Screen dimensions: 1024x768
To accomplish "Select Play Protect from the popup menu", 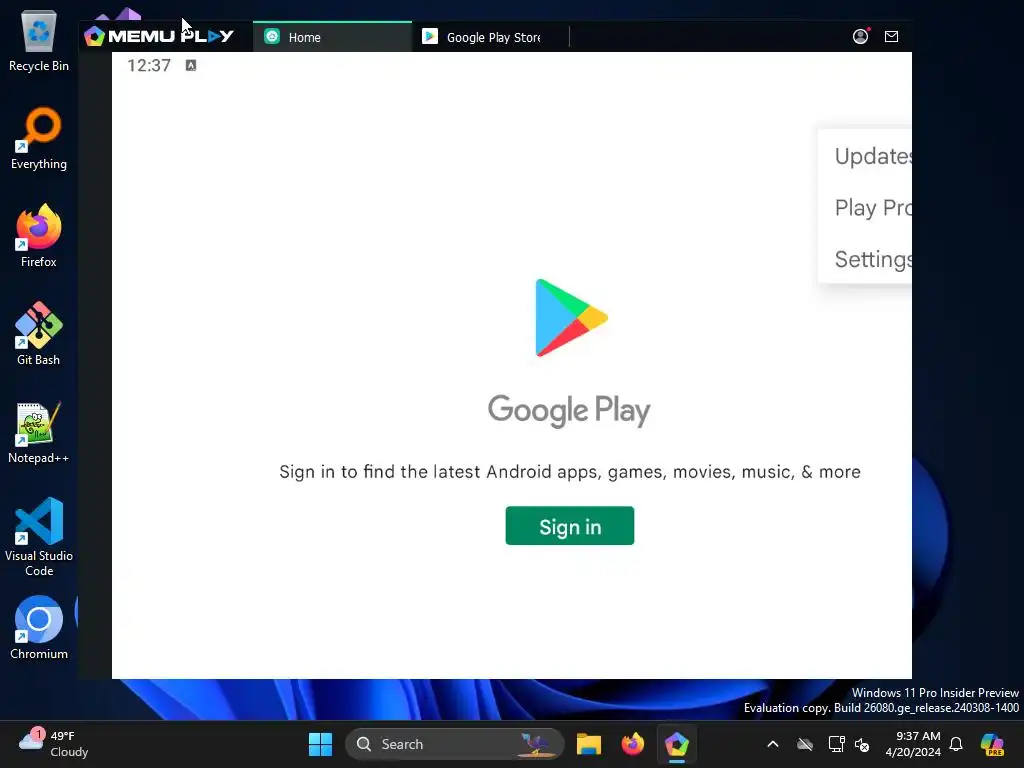I will point(872,208).
